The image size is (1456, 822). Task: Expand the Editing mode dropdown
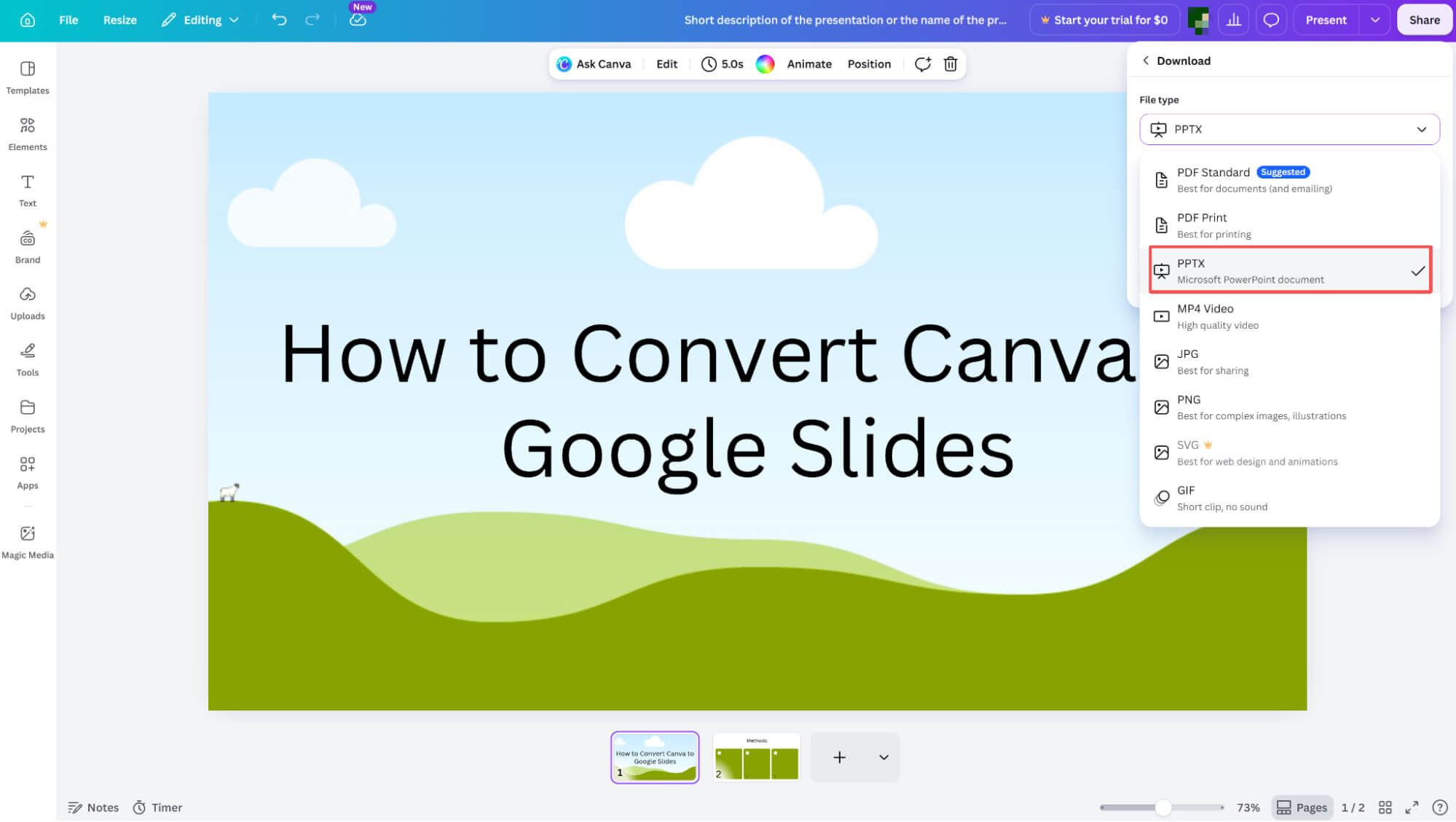pos(200,20)
